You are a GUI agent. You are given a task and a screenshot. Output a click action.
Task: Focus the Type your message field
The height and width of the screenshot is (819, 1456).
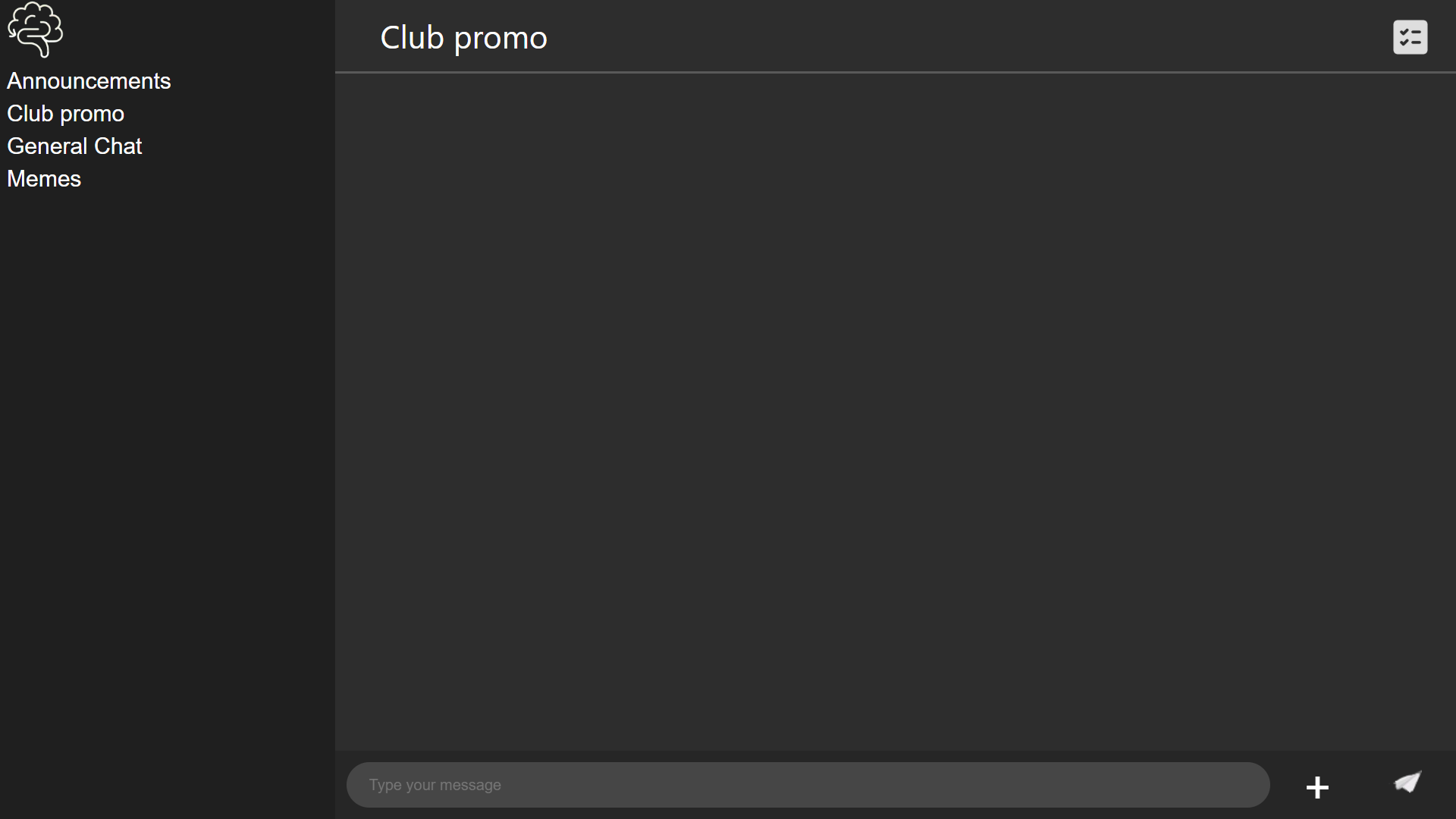[x=808, y=785]
